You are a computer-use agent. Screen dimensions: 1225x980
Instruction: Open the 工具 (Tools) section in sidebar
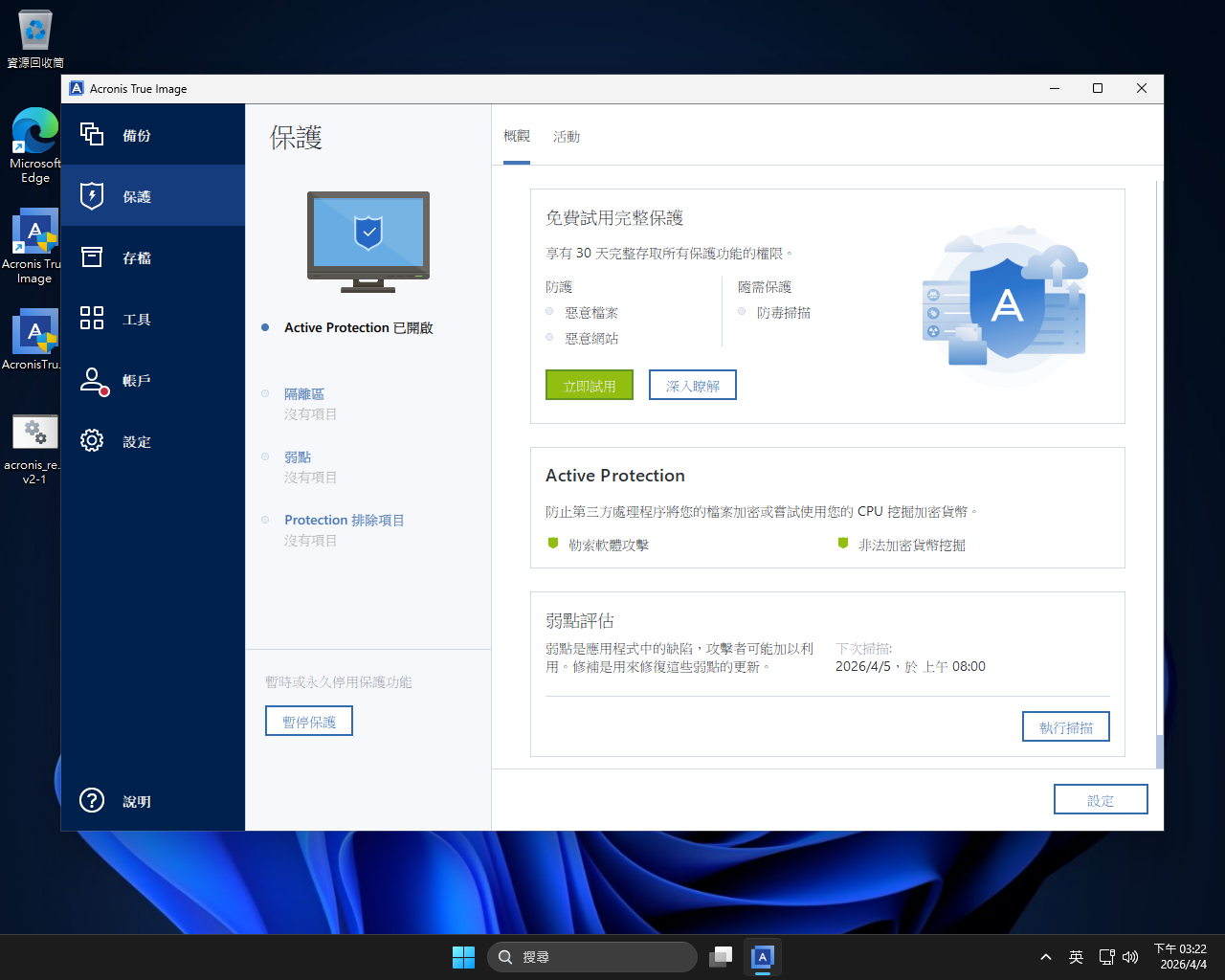tap(137, 319)
